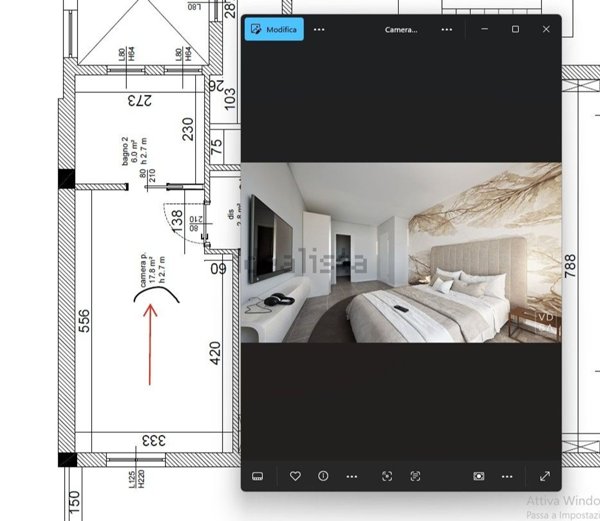
Task: Open the ellipsis menu beside Modifica
Action: coord(319,30)
